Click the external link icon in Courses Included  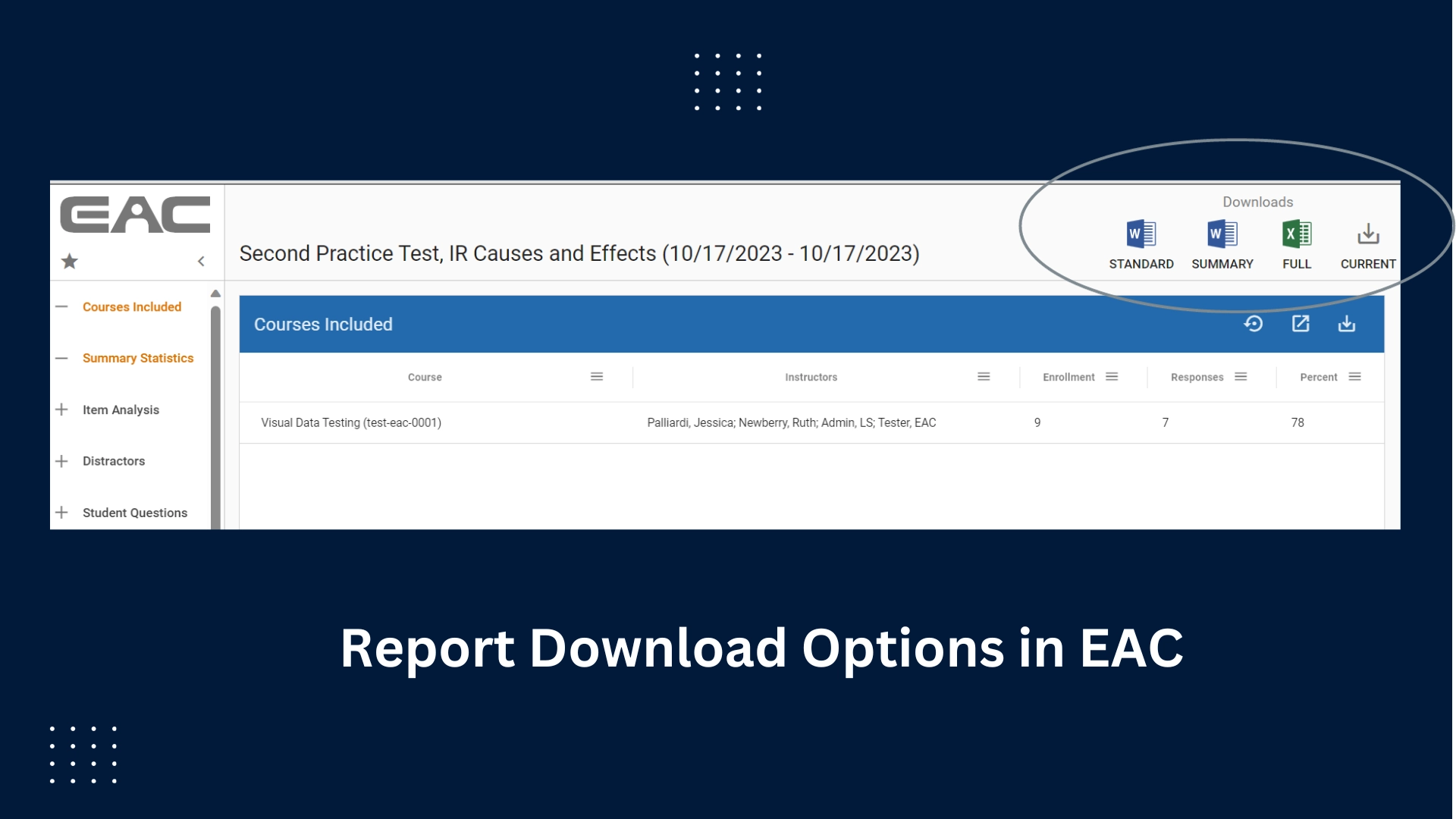[x=1302, y=324]
